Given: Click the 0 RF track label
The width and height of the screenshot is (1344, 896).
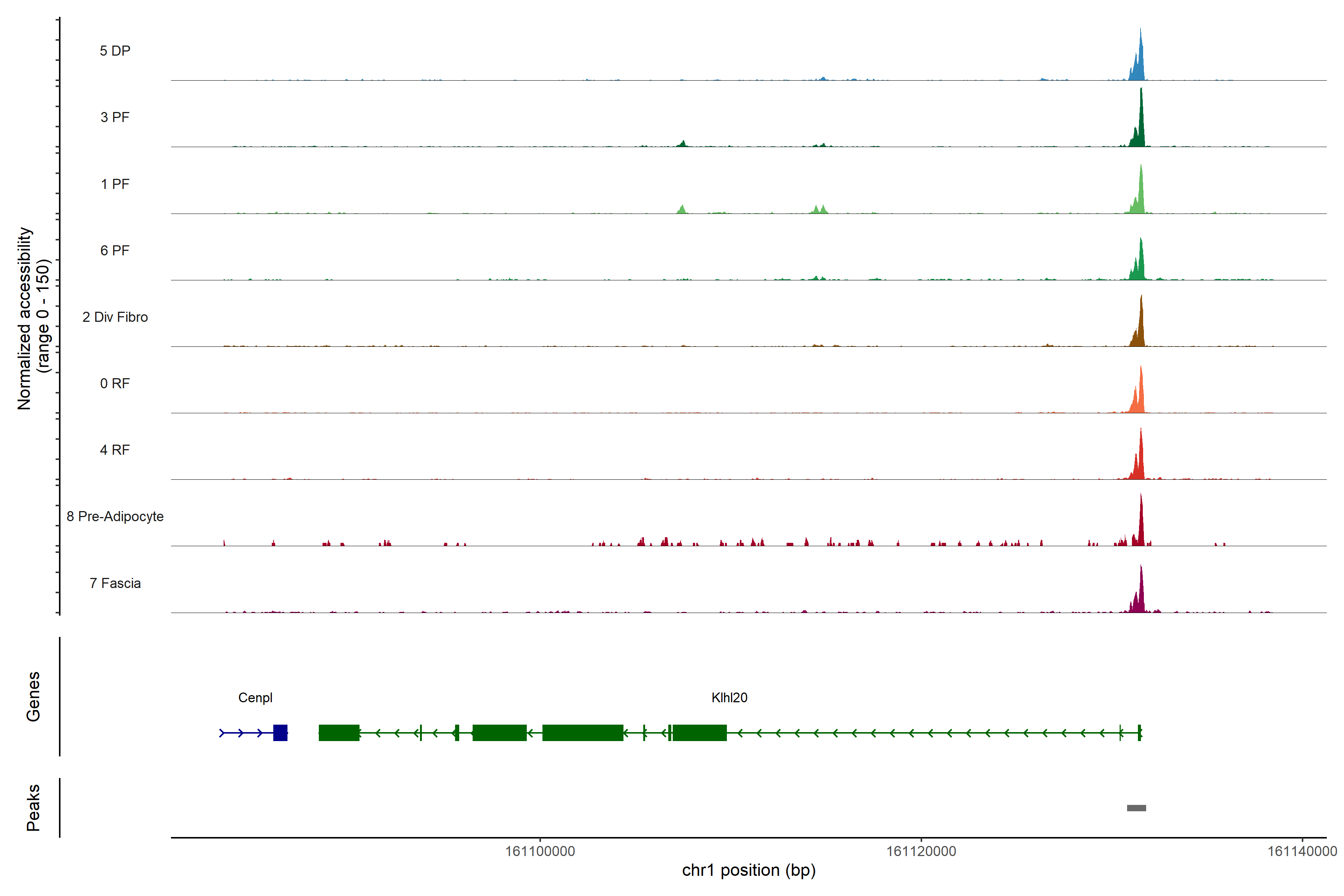Looking at the screenshot, I should 115,383.
